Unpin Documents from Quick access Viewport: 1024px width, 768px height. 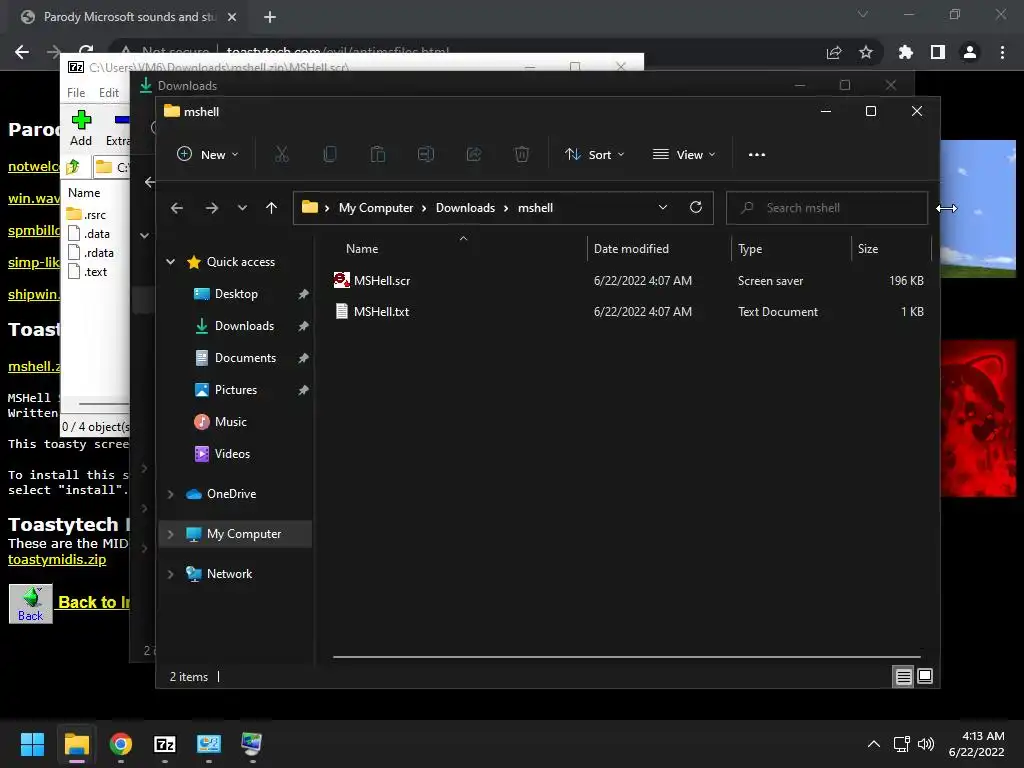(303, 358)
